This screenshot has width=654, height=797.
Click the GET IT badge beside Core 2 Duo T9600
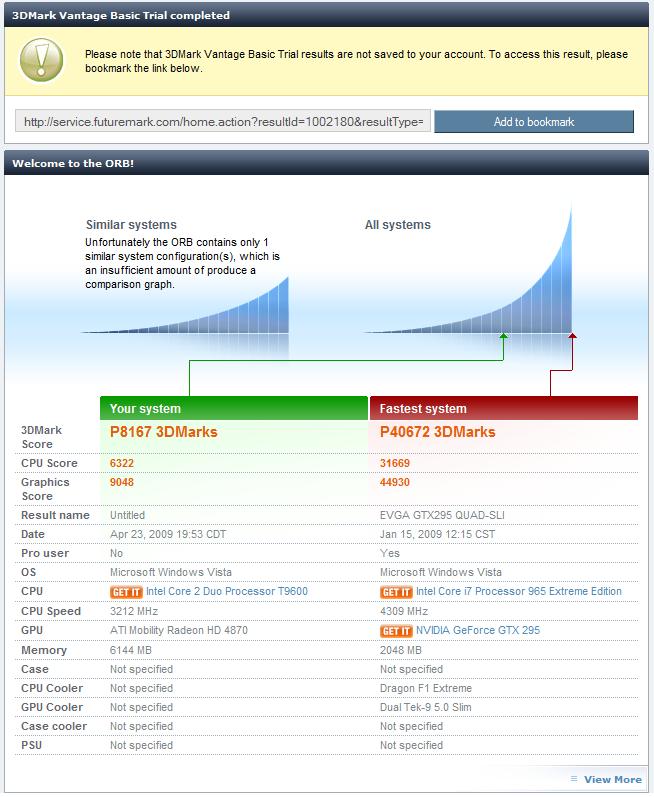[126, 593]
